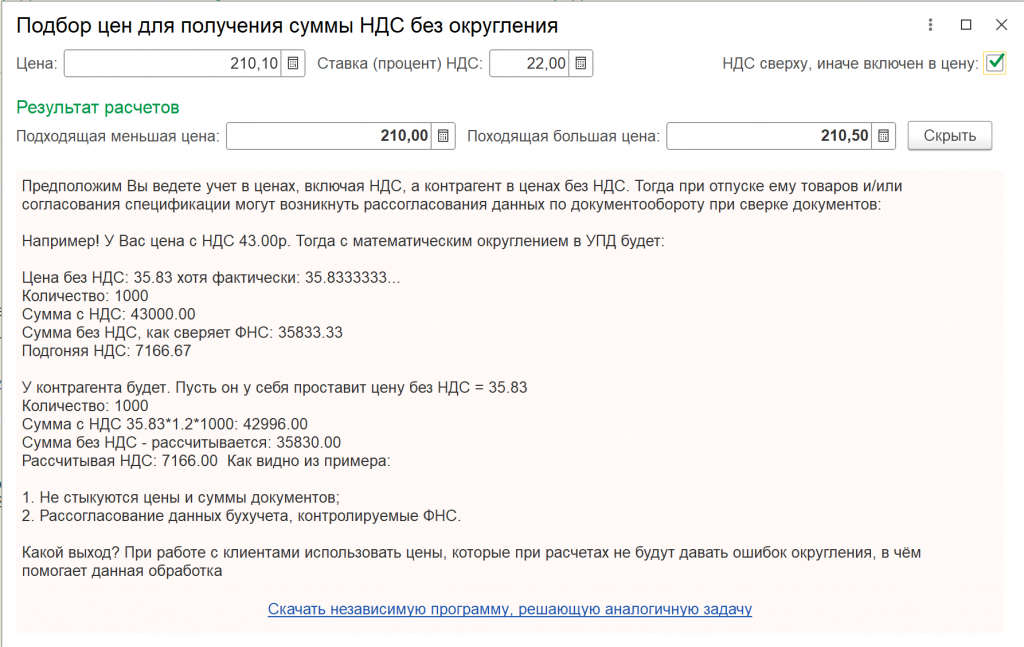This screenshot has width=1024, height=647.
Task: Maximize the VAT price selection window
Action: coord(966,24)
